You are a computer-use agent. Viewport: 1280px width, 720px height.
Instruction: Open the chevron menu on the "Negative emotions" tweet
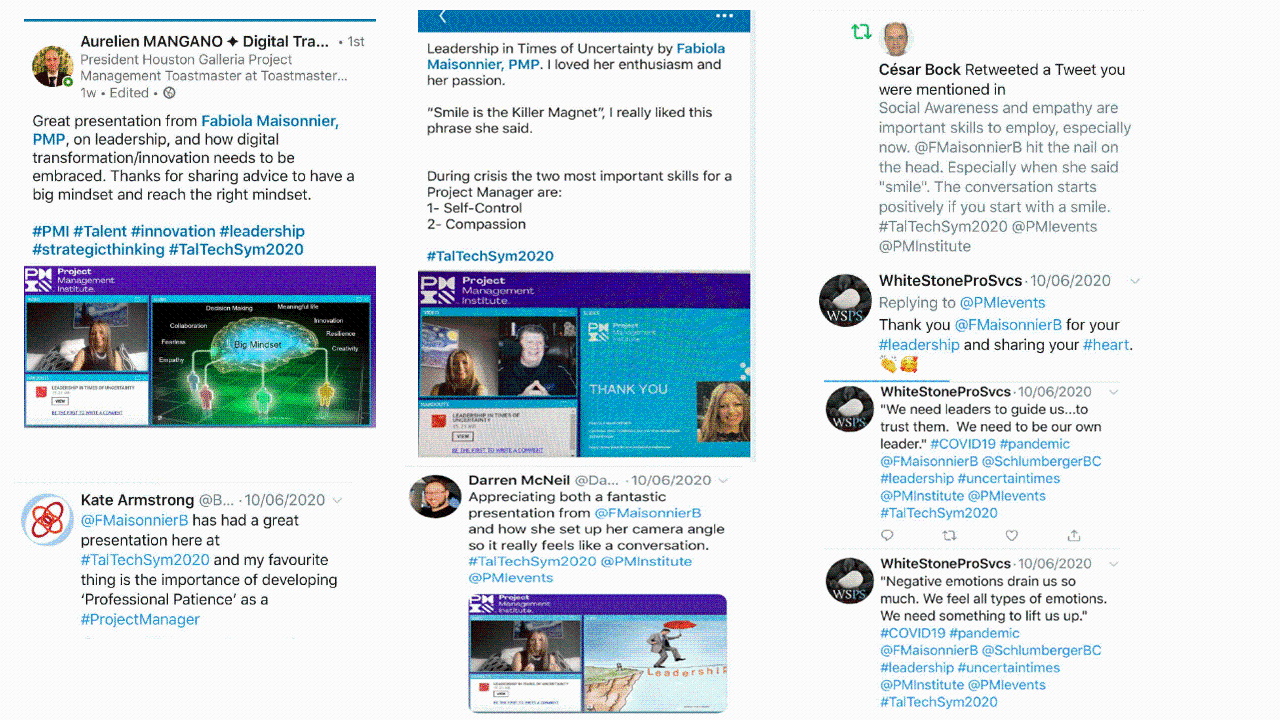[x=1114, y=564]
